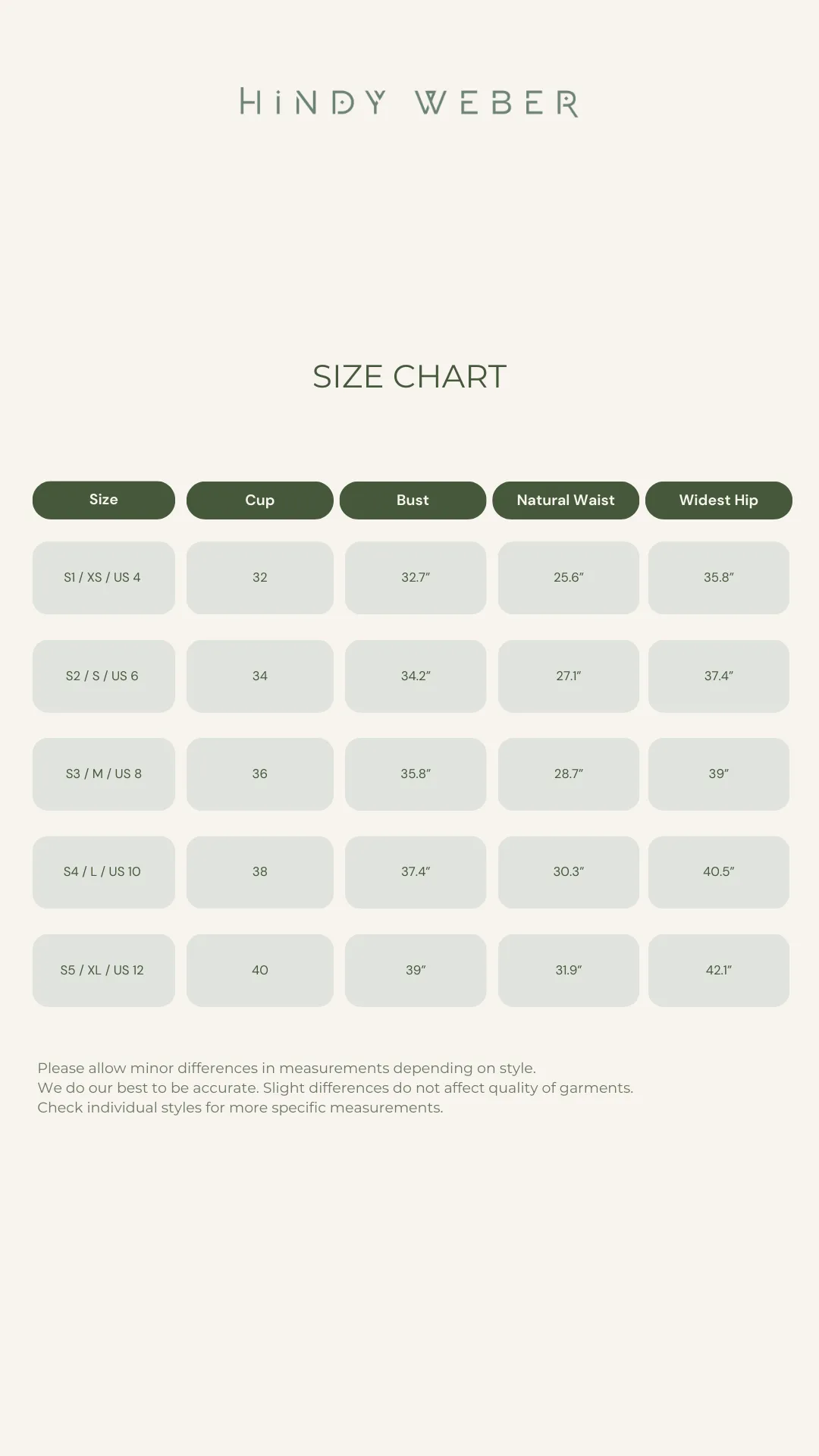Viewport: 819px width, 1456px height.
Task: Click the 30.3" waist cell
Action: tap(569, 872)
